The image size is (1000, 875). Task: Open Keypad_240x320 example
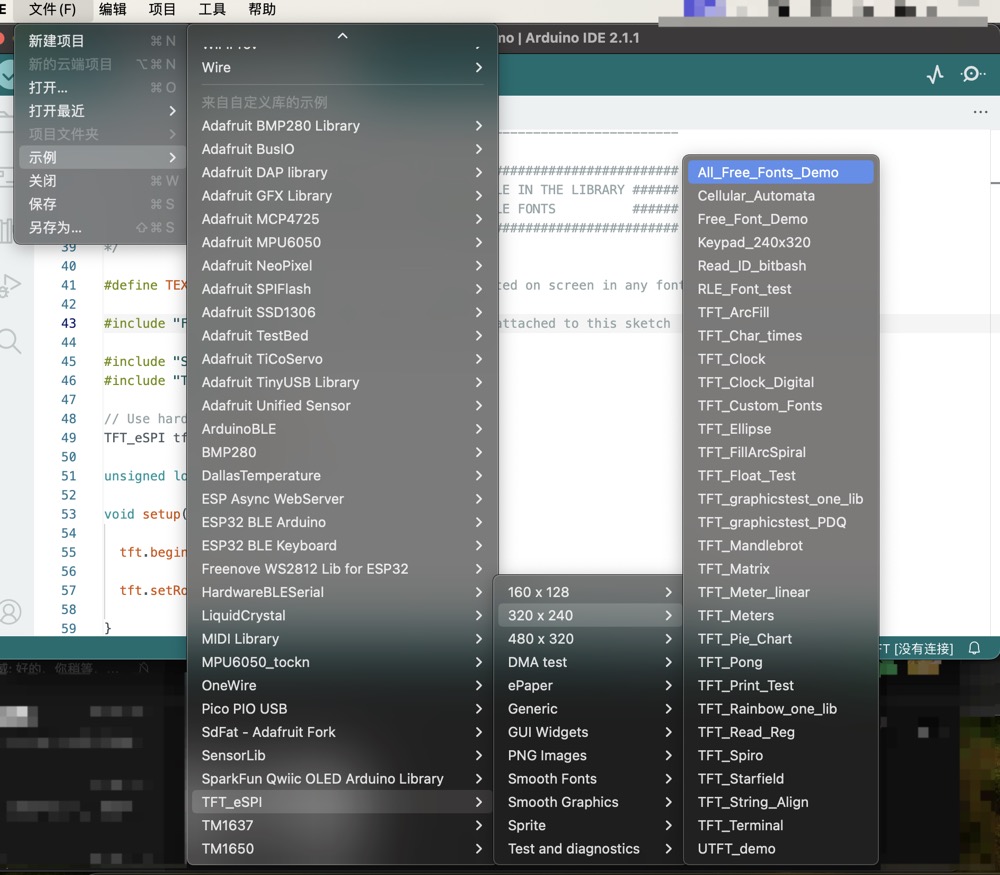(x=781, y=242)
